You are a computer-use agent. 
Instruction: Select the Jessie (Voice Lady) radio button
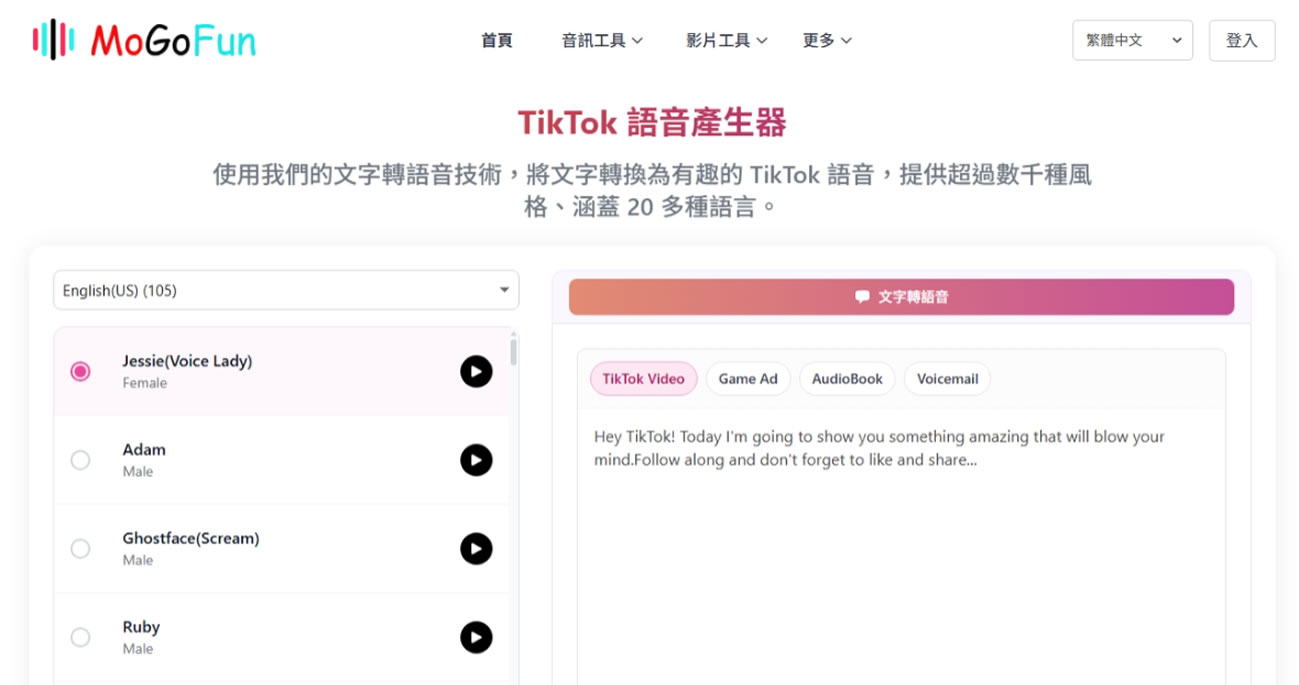click(x=81, y=372)
